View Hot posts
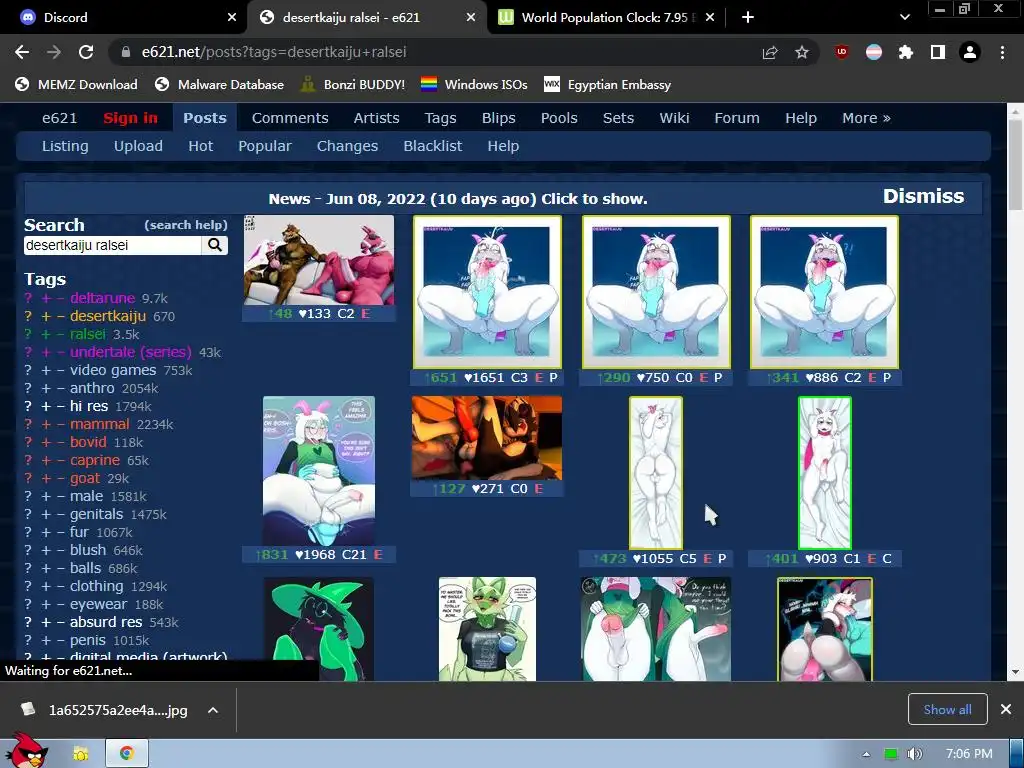This screenshot has width=1024, height=768. [x=200, y=146]
